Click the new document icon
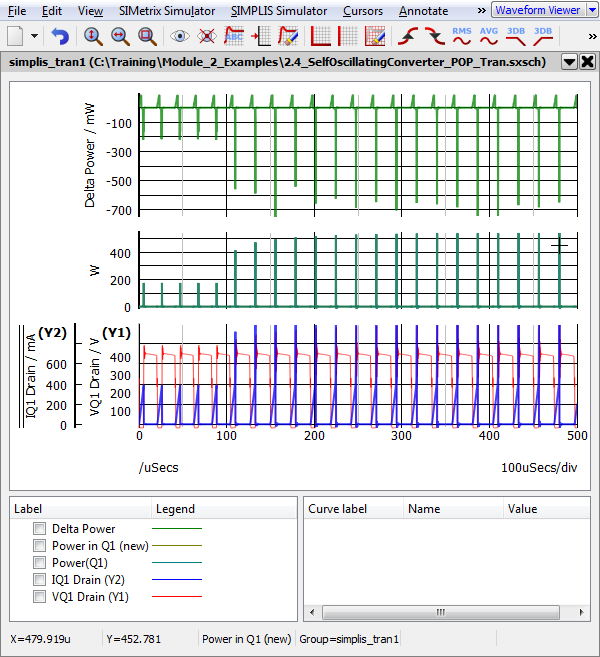Screen dimensions: 600x657 (16, 36)
